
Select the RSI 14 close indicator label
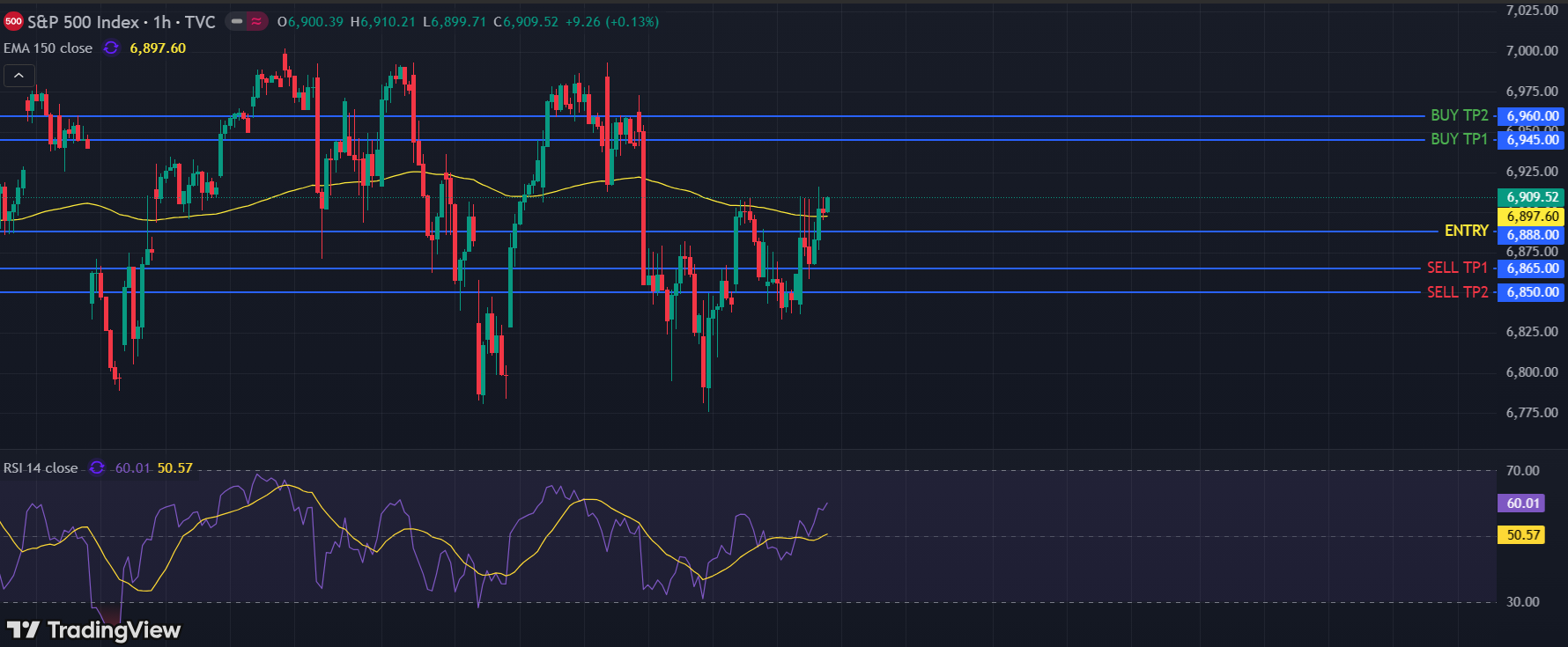(41, 468)
